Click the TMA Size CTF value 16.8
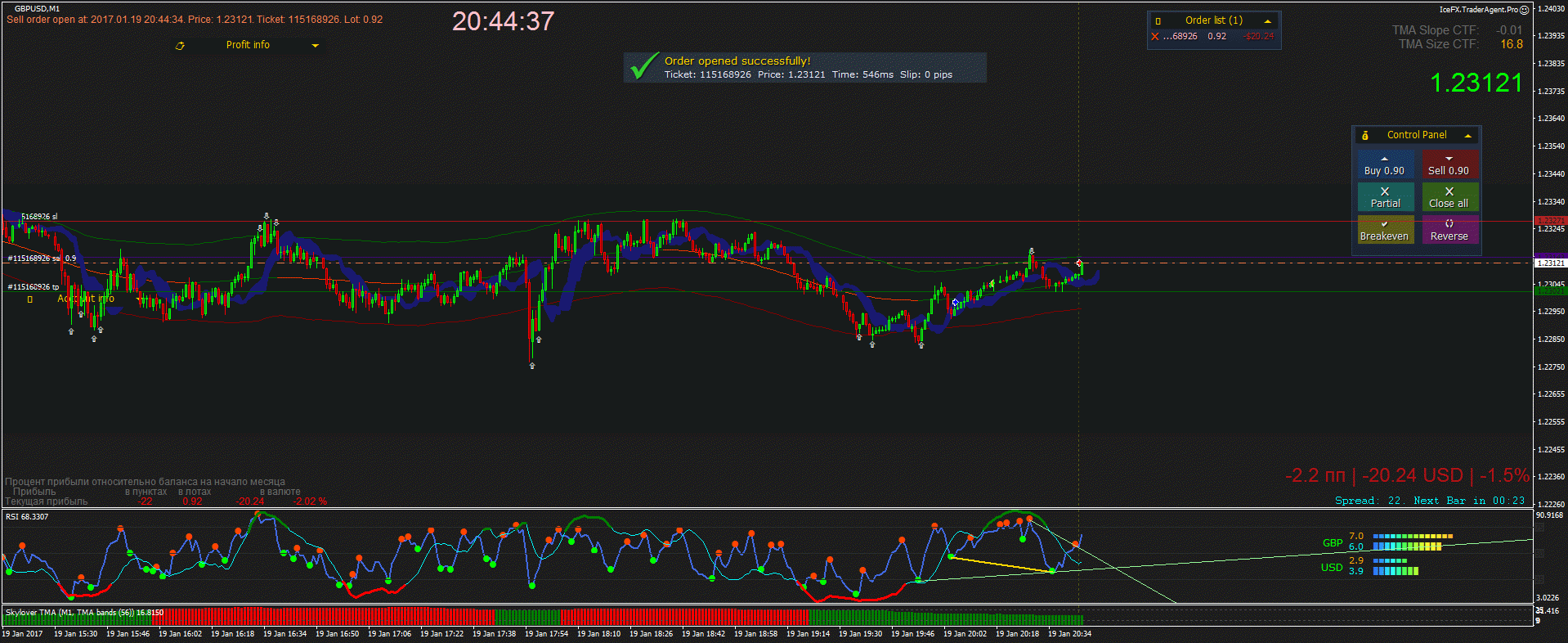This screenshot has height=643, width=1568. pos(1512,44)
